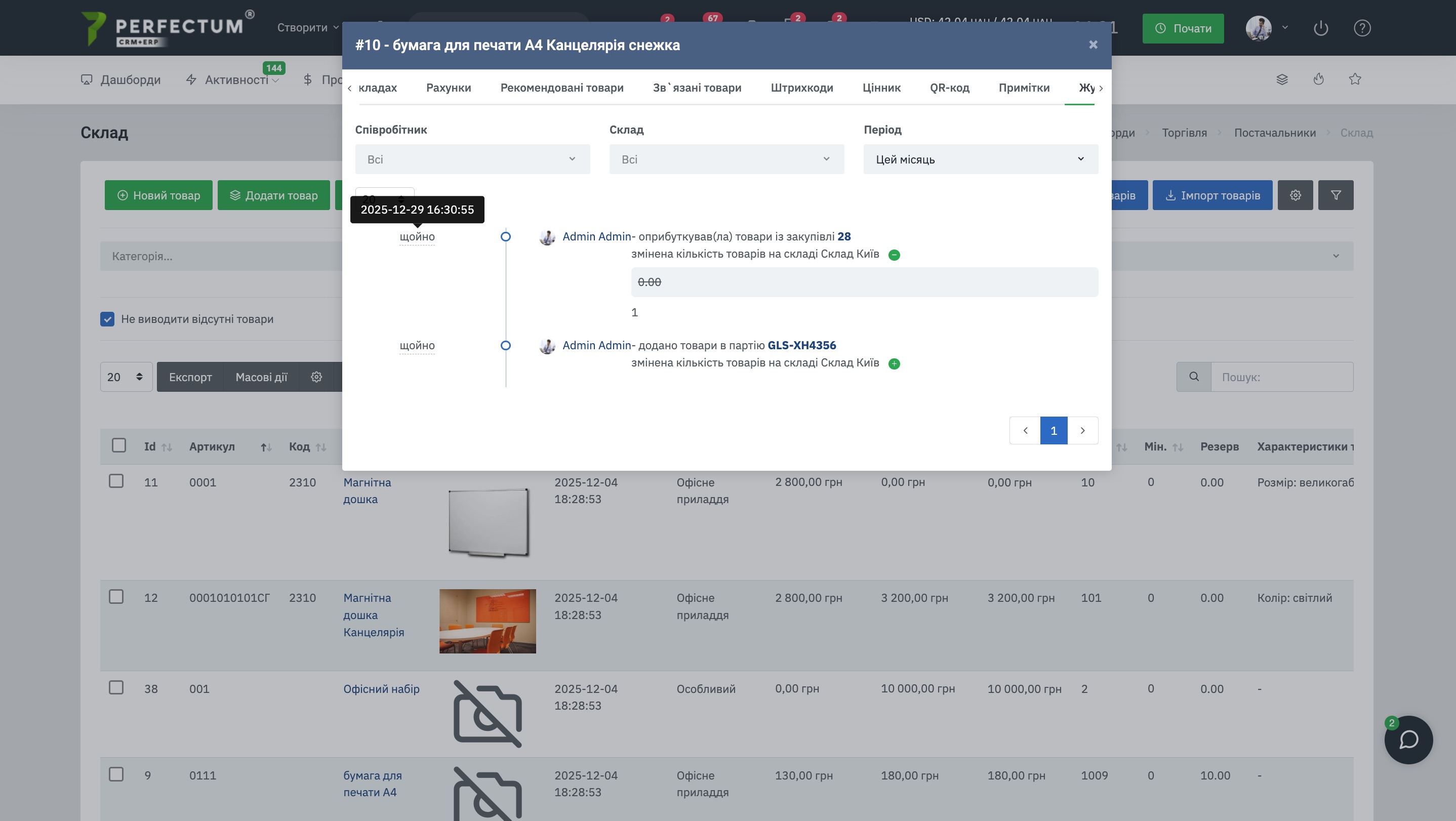
Task: Click the filter funnel button
Action: [1336, 195]
